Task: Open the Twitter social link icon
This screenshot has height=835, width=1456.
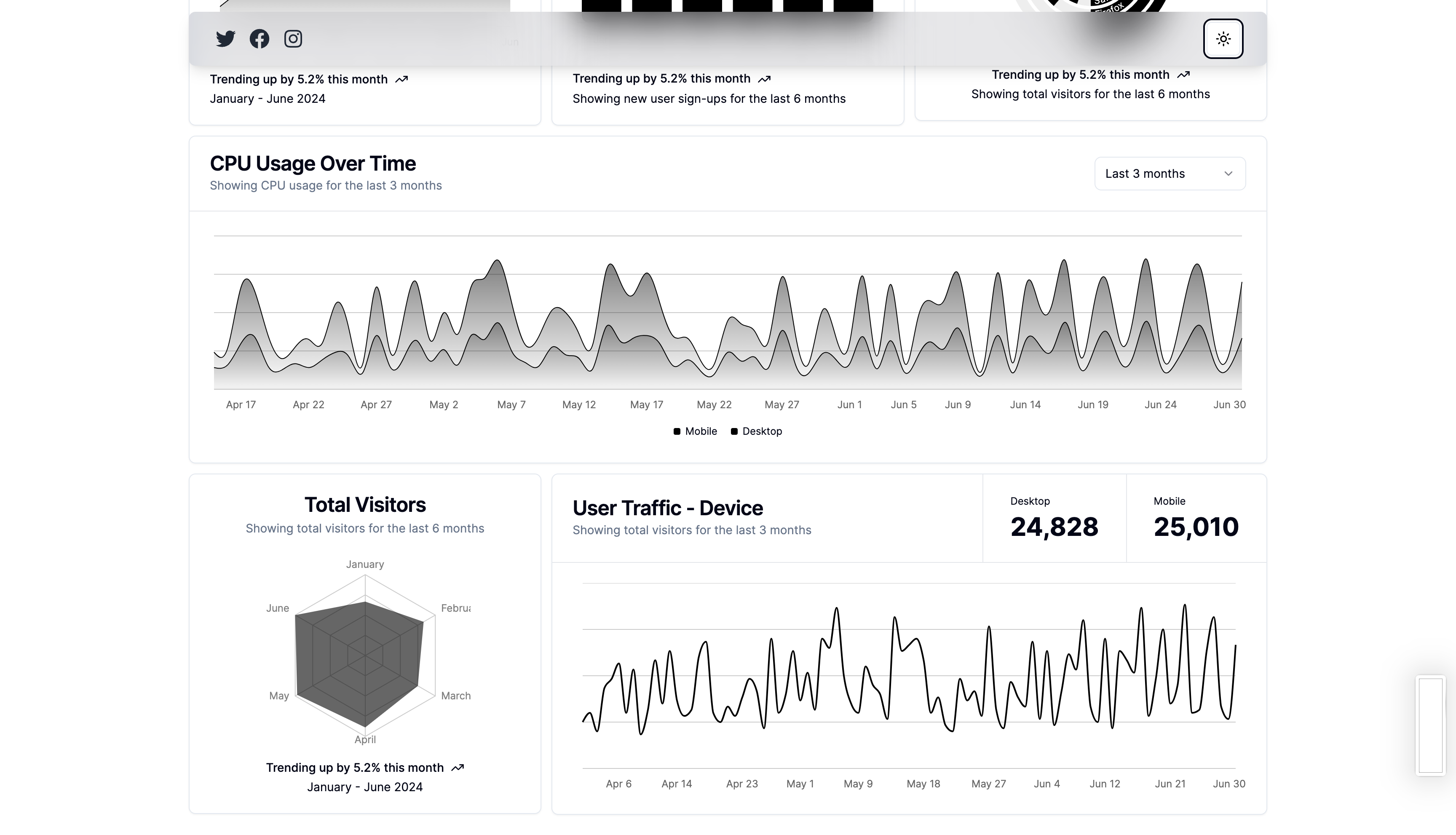Action: click(225, 38)
